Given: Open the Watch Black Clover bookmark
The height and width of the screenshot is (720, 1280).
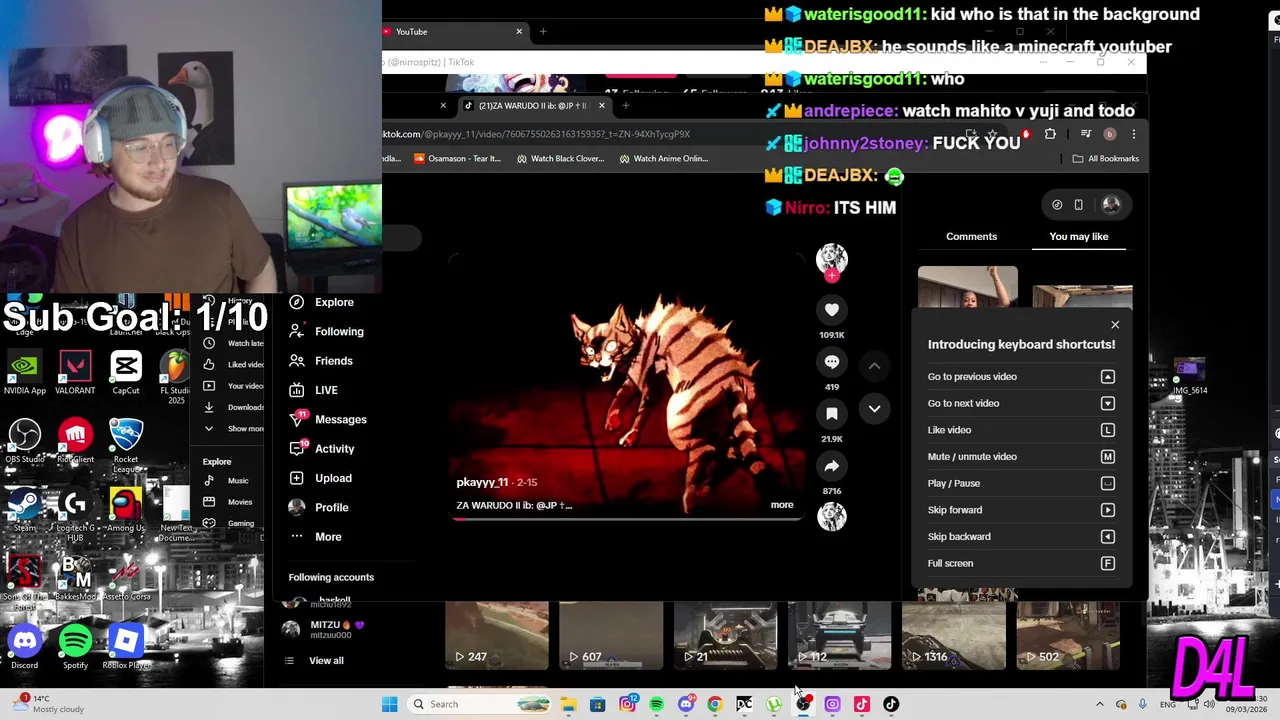Looking at the screenshot, I should coord(560,159).
